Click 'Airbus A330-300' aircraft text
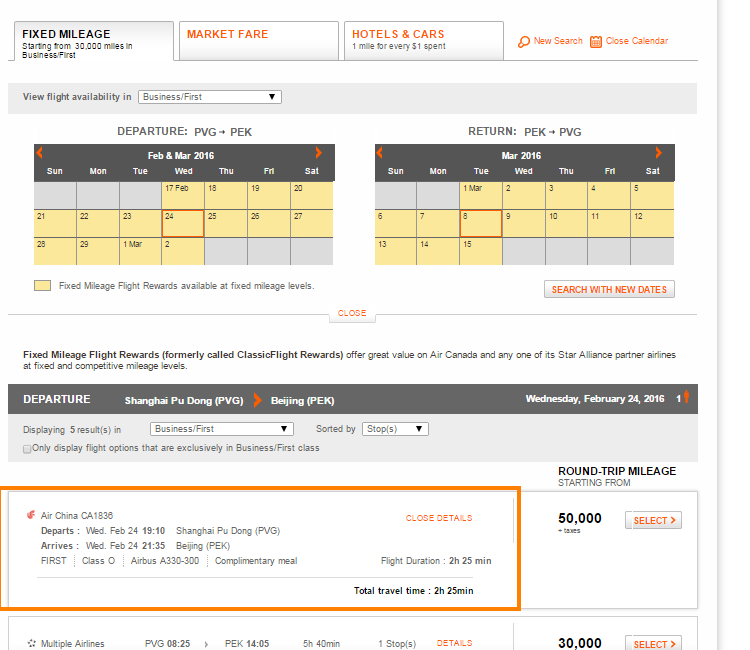The width and height of the screenshot is (750, 650). 165,561
